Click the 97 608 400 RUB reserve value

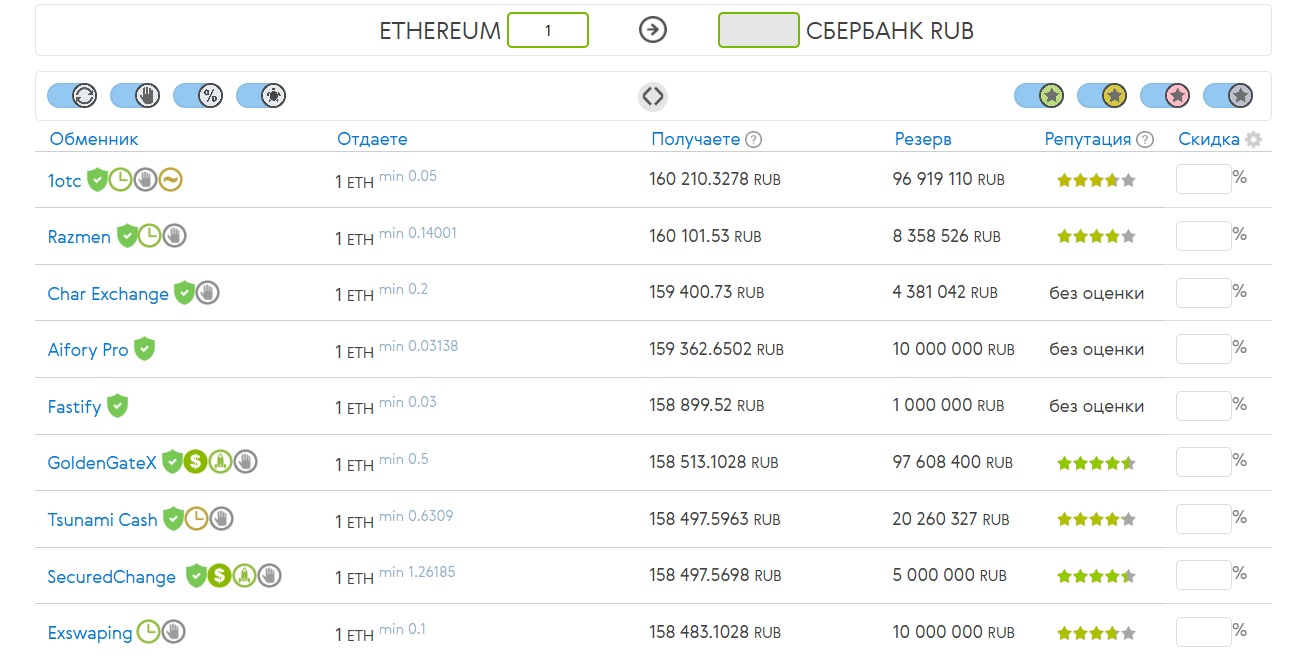coord(953,462)
